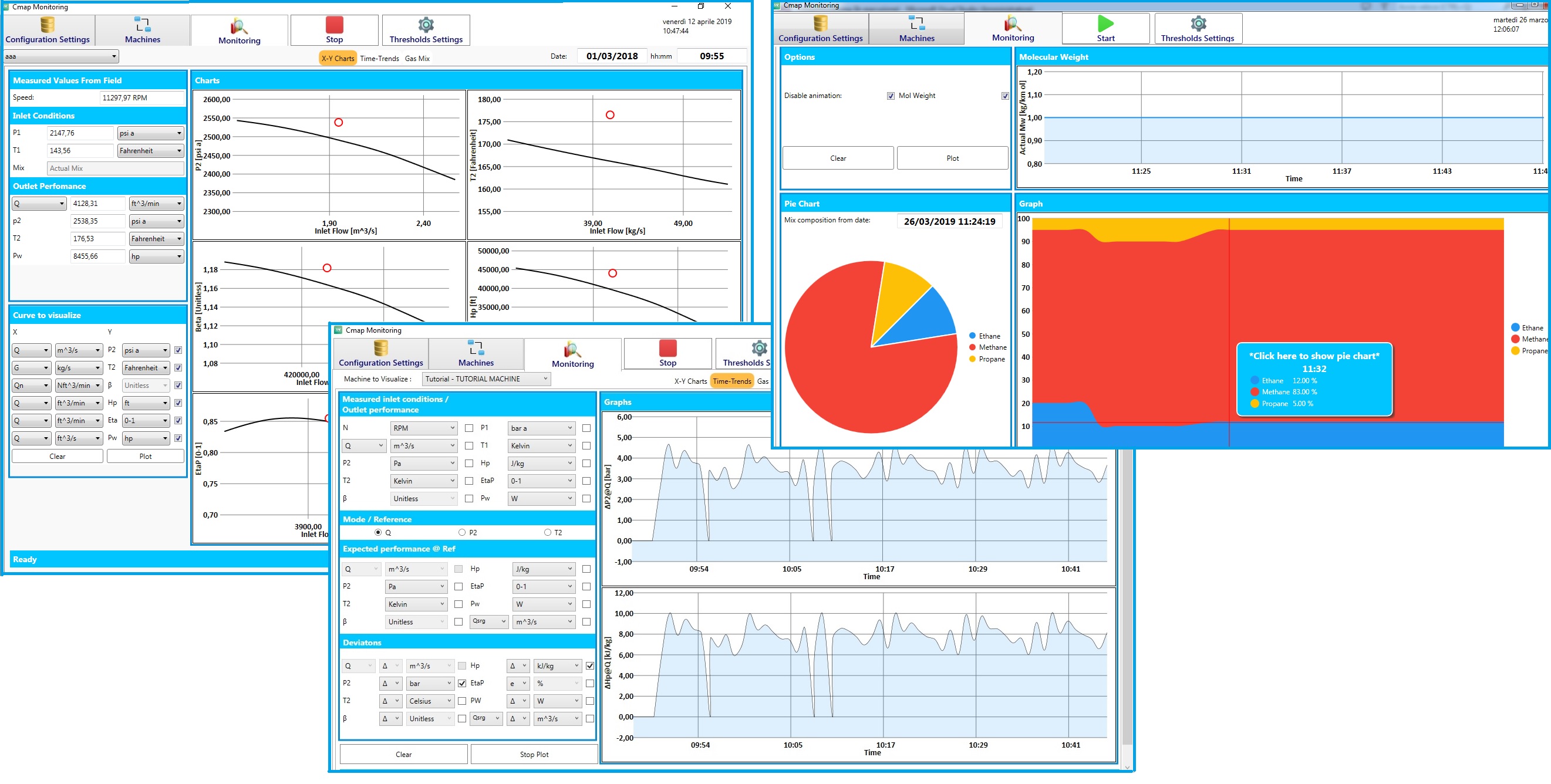This screenshot has height=784, width=1551.
Task: Open the 'aaa' machine dropdown
Action: (61, 56)
